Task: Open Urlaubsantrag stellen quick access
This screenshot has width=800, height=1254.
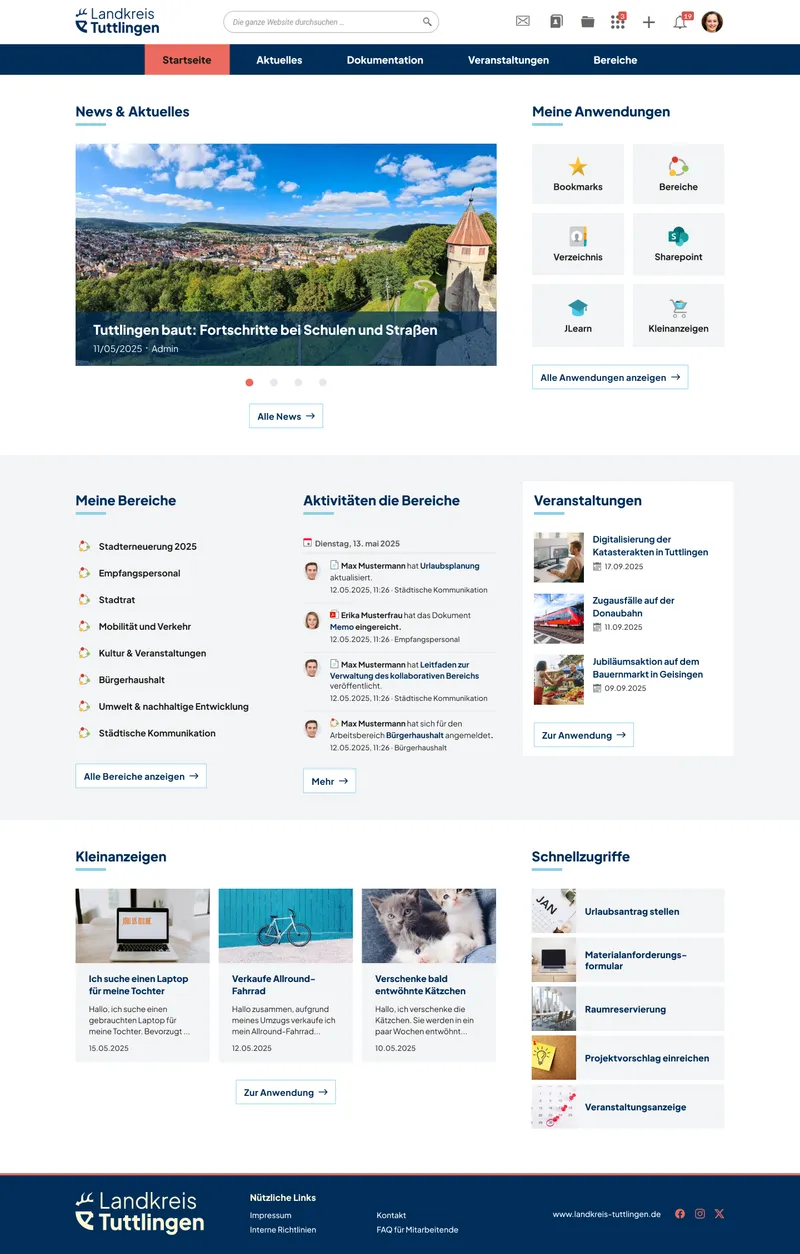Action: (628, 911)
